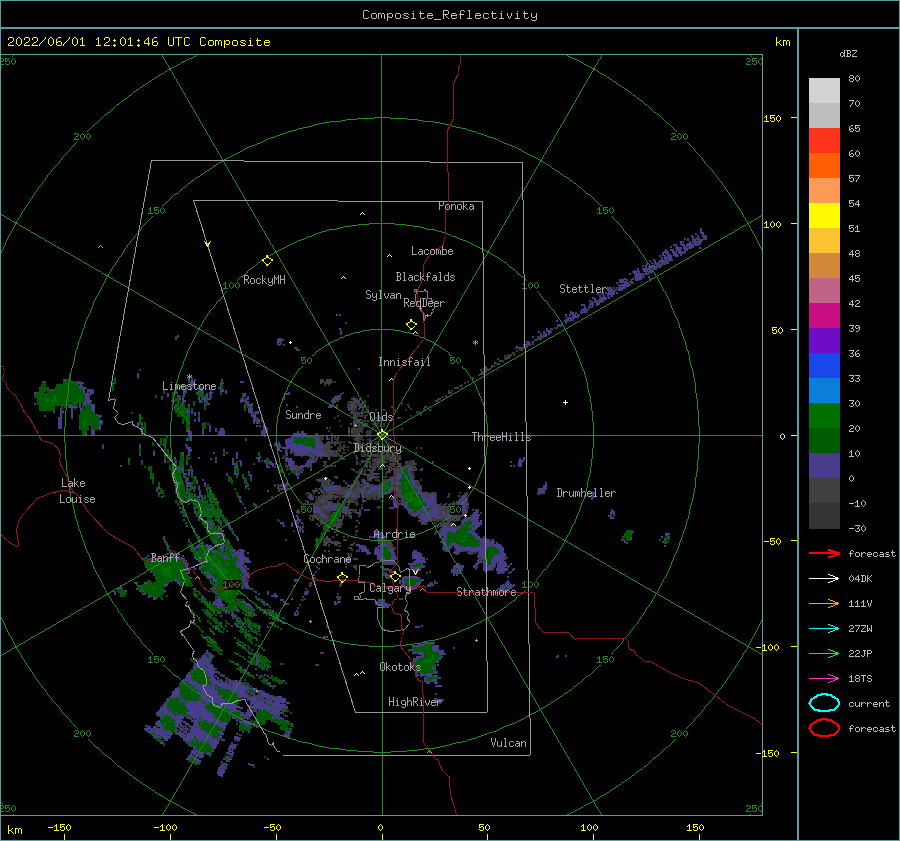Click the HighRiver town label
Image resolution: width=900 pixels, height=841 pixels.
pos(415,702)
